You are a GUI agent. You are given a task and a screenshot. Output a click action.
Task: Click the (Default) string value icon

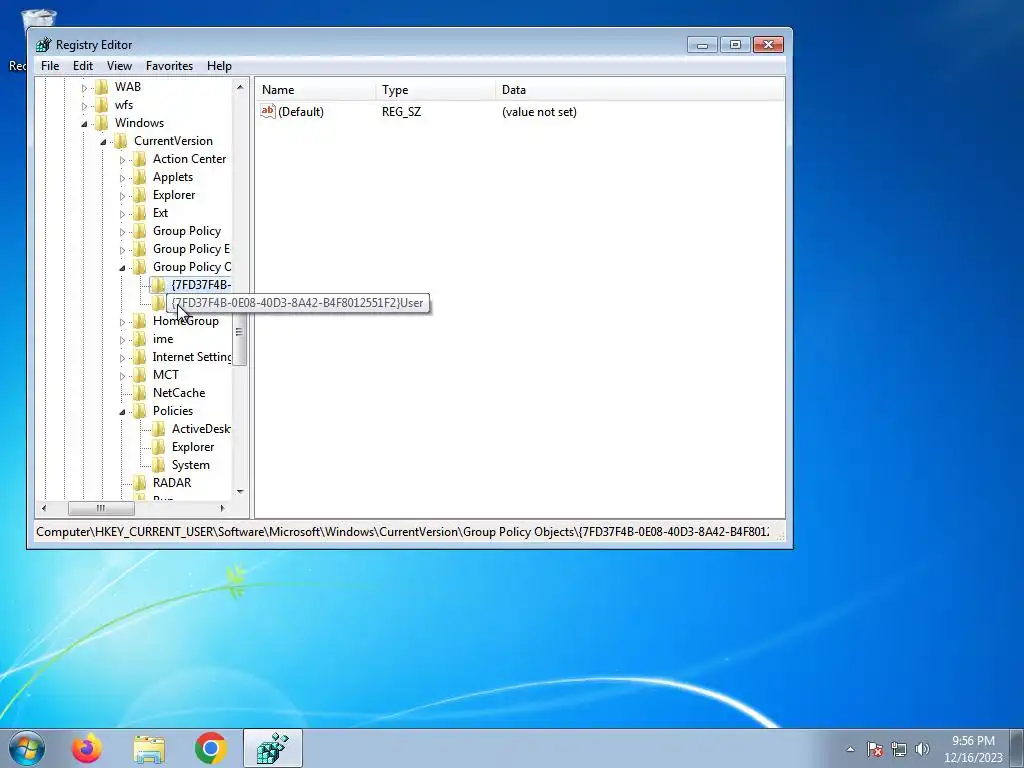click(268, 112)
